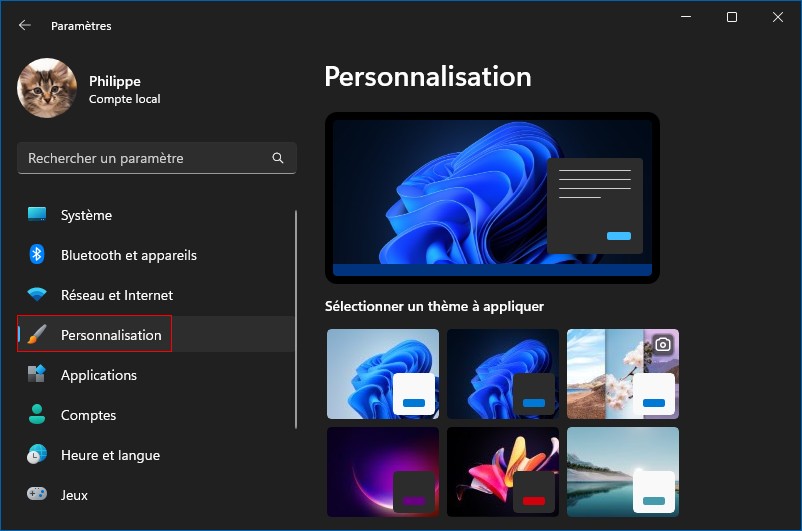This screenshot has height=531, width=802.
Task: Click the Heure et langue globe icon
Action: coord(37,455)
